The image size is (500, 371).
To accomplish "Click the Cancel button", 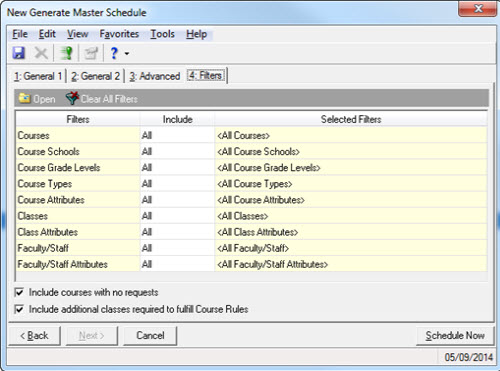I will [150, 335].
